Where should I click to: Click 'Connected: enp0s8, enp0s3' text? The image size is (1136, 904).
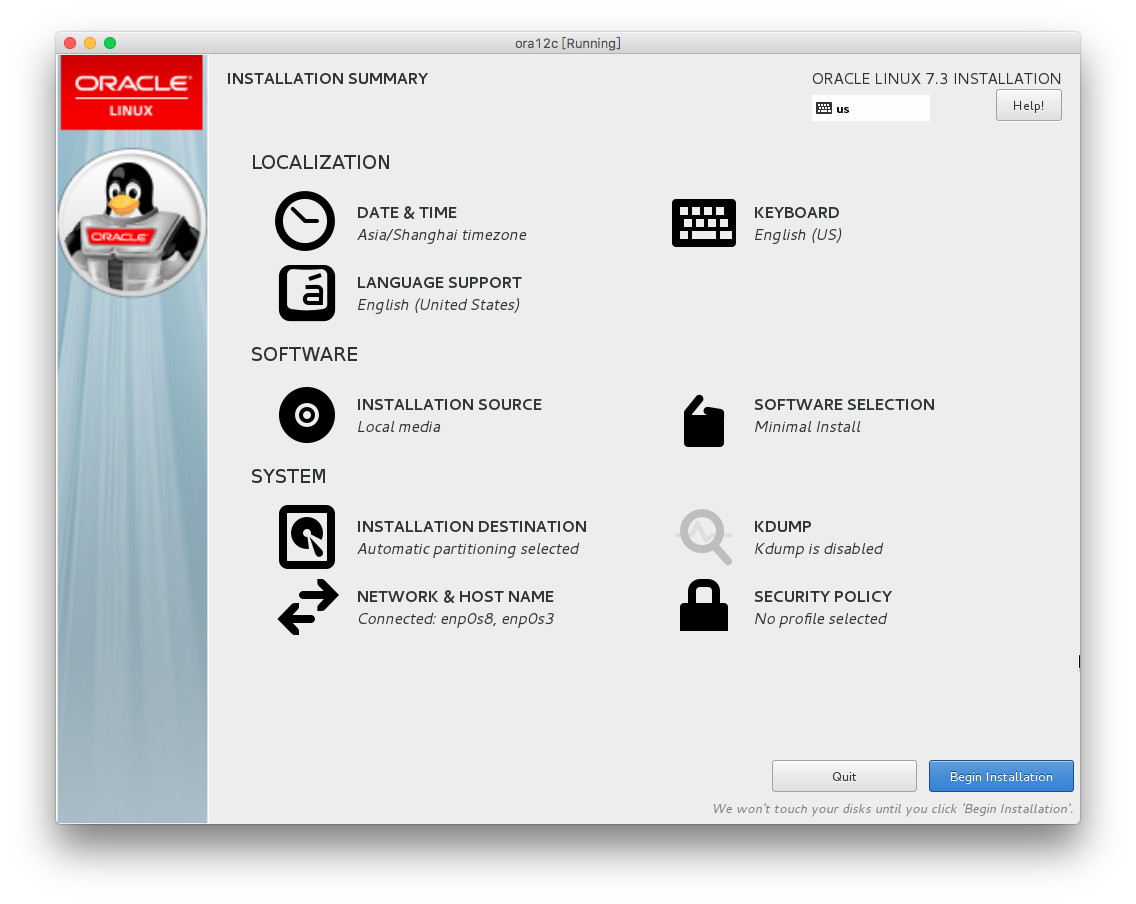click(x=456, y=619)
